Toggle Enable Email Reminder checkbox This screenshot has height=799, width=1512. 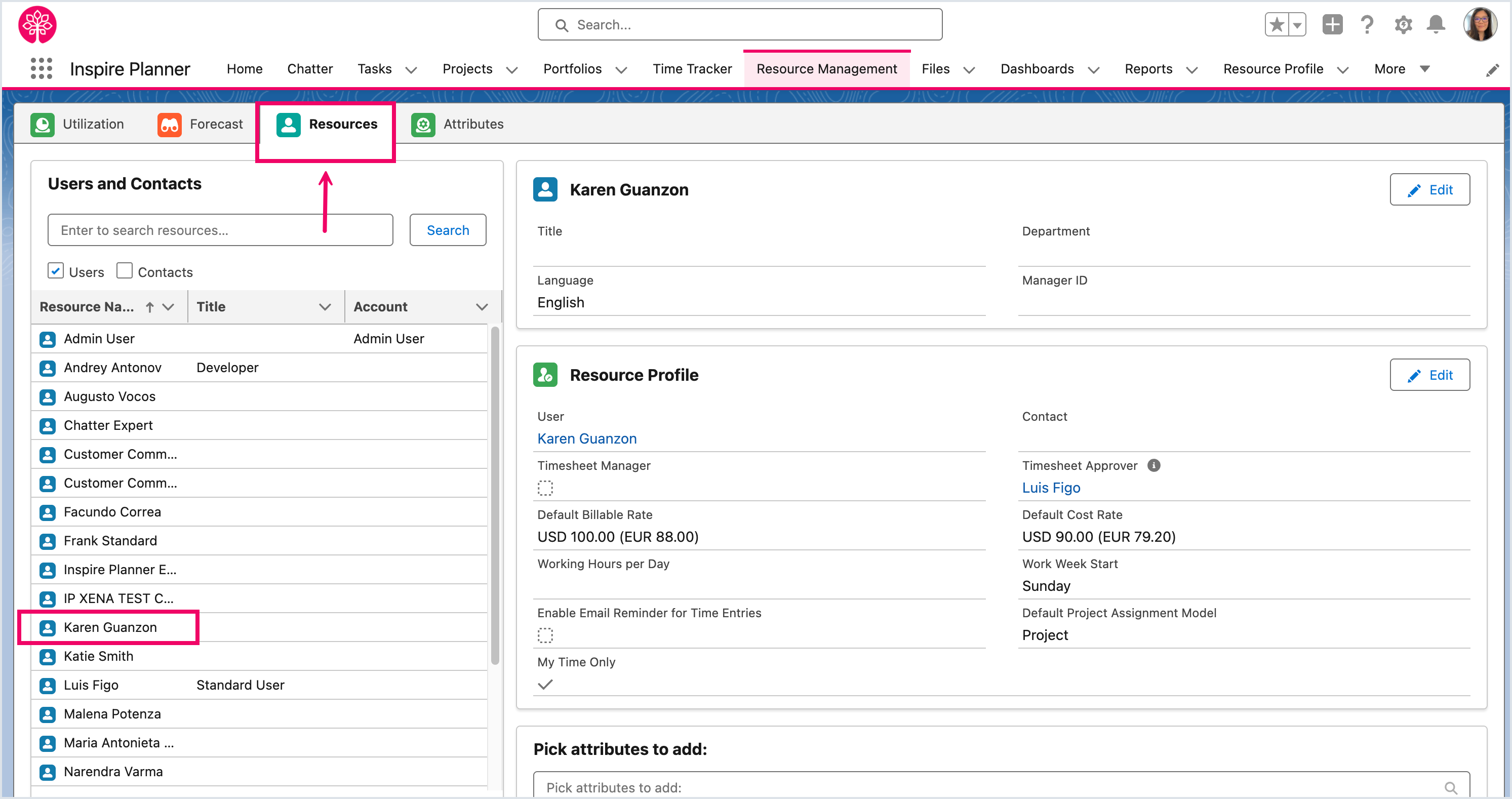tap(545, 635)
